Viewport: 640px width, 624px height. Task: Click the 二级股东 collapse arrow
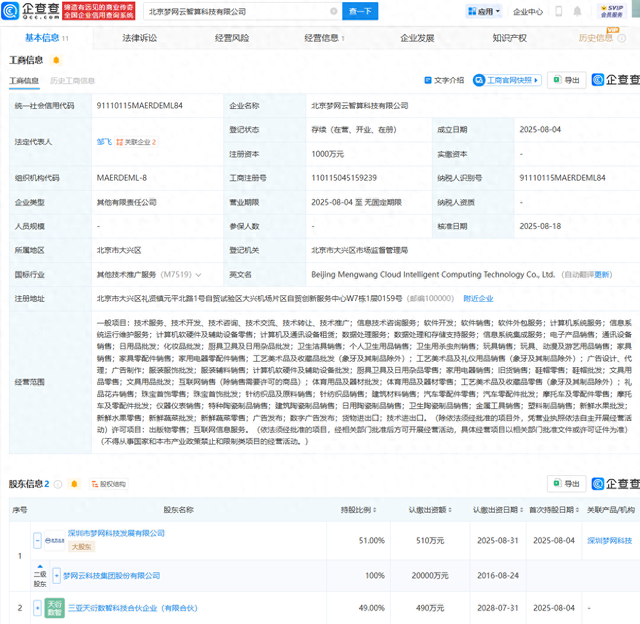coord(40,566)
